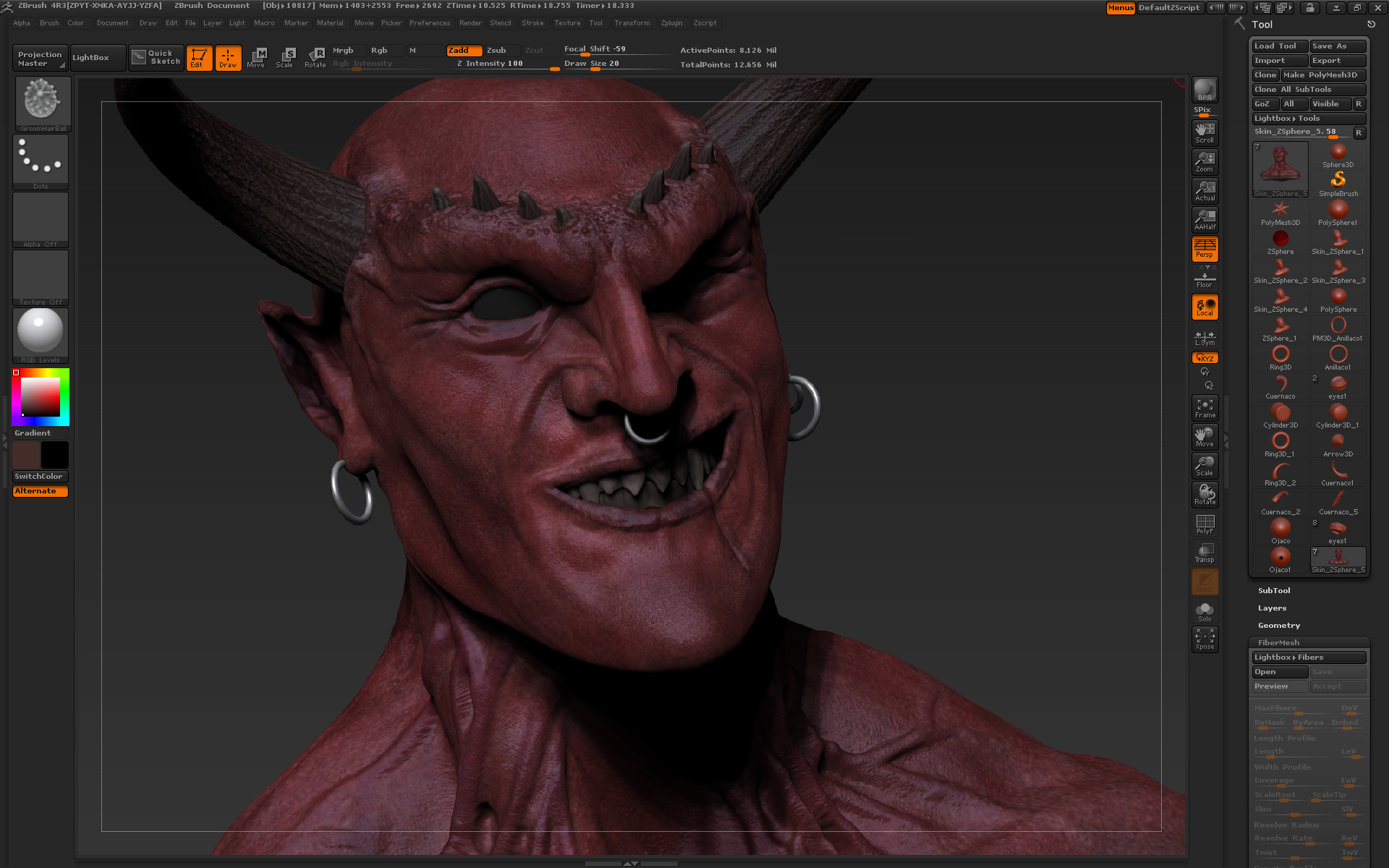1389x868 pixels.
Task: Click the PolyF wireframe icon
Action: click(1205, 524)
